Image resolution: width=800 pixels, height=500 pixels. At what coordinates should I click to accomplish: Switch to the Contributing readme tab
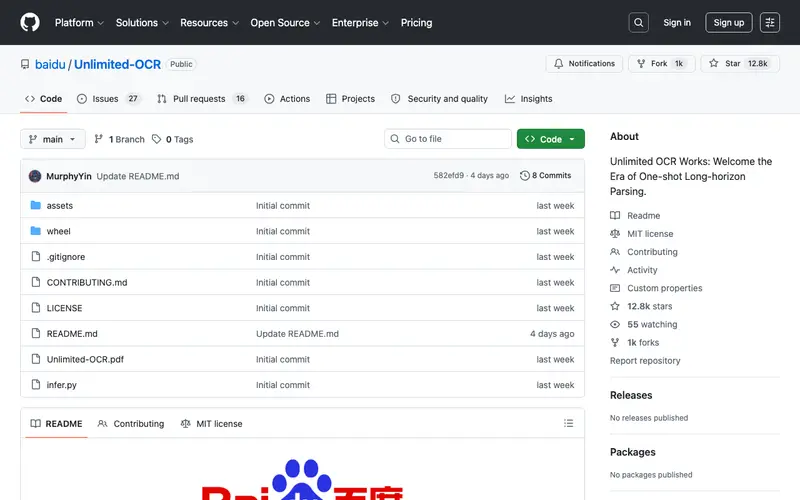(x=131, y=423)
